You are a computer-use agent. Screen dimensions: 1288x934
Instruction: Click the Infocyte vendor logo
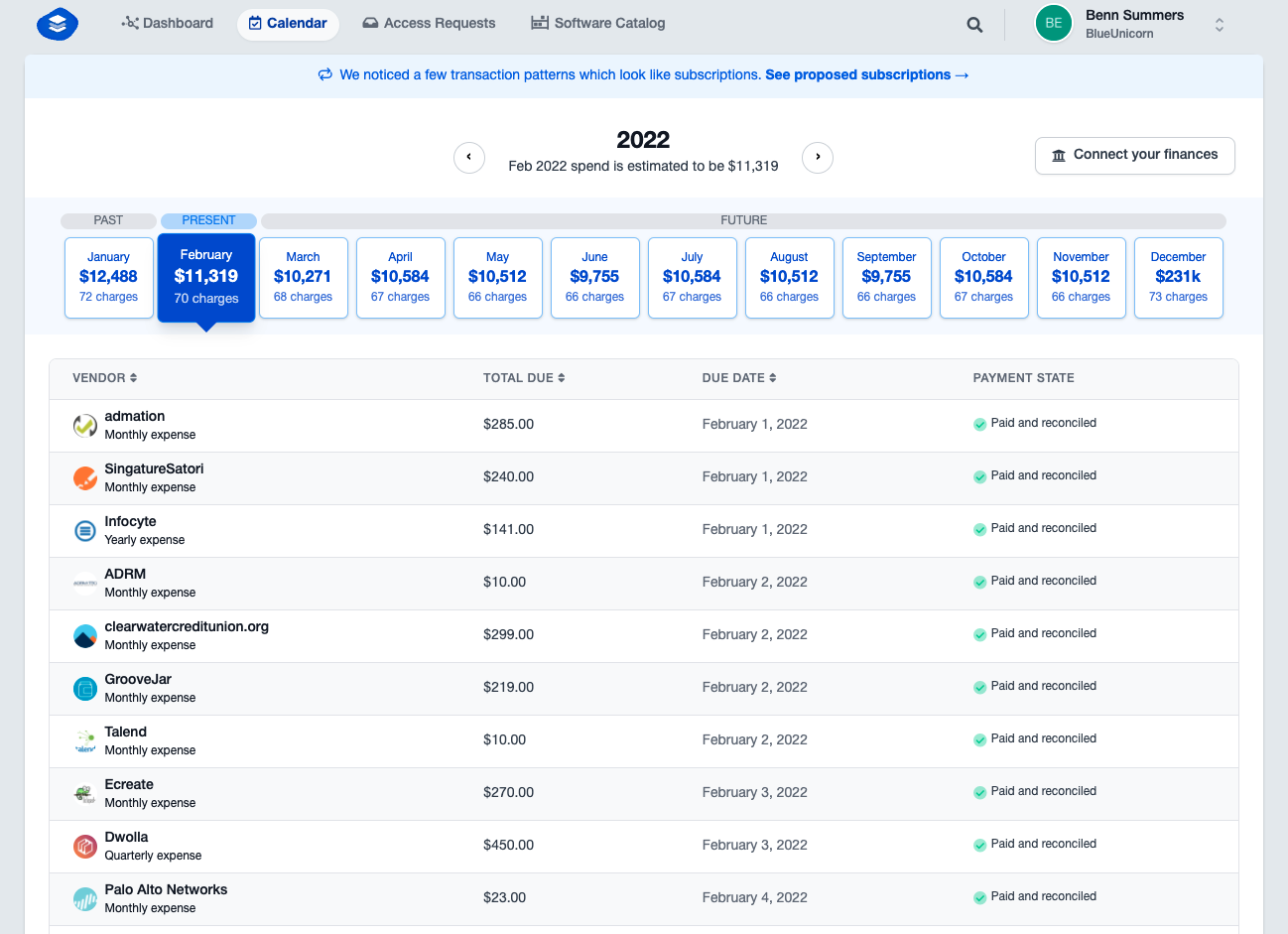point(85,531)
